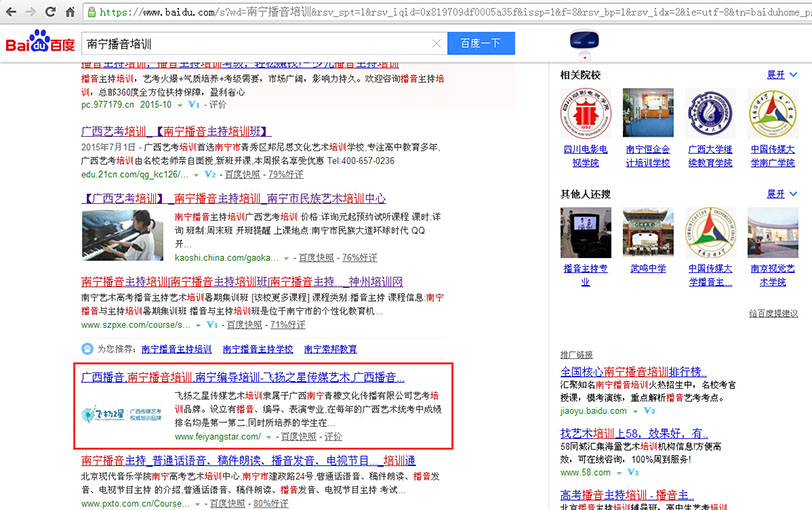Click suggested search 南宁播音主持培训
The height and width of the screenshot is (510, 812).
pos(177,349)
